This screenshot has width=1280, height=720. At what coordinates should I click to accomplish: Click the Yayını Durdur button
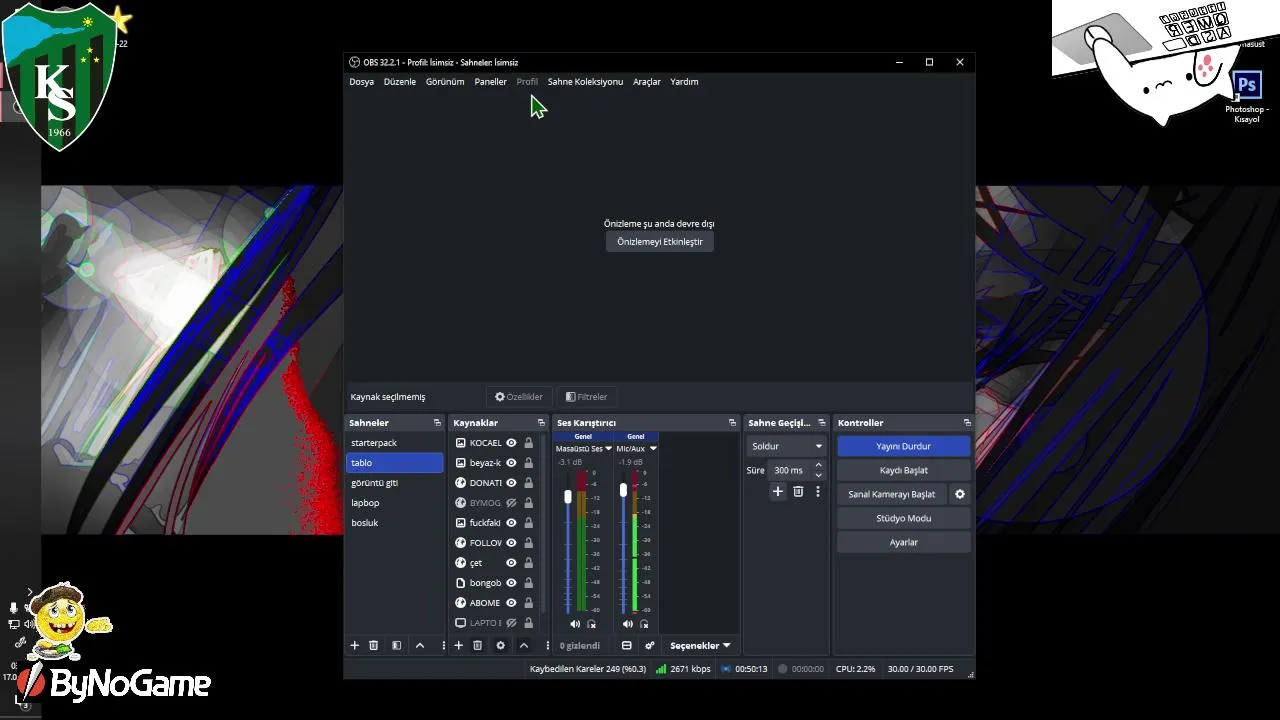point(904,446)
